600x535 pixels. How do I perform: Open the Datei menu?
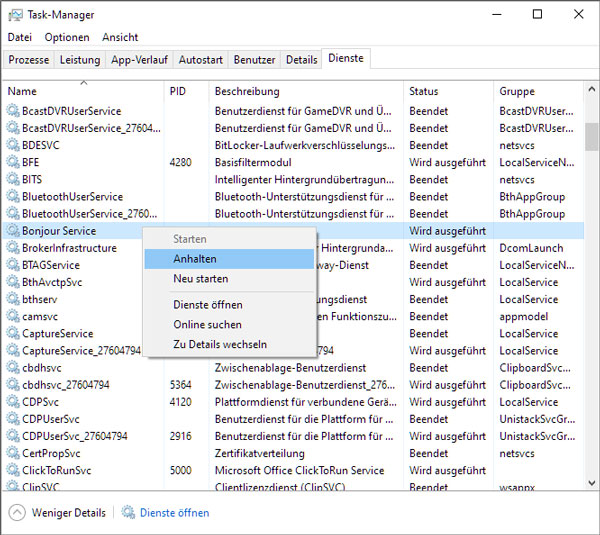tap(20, 37)
